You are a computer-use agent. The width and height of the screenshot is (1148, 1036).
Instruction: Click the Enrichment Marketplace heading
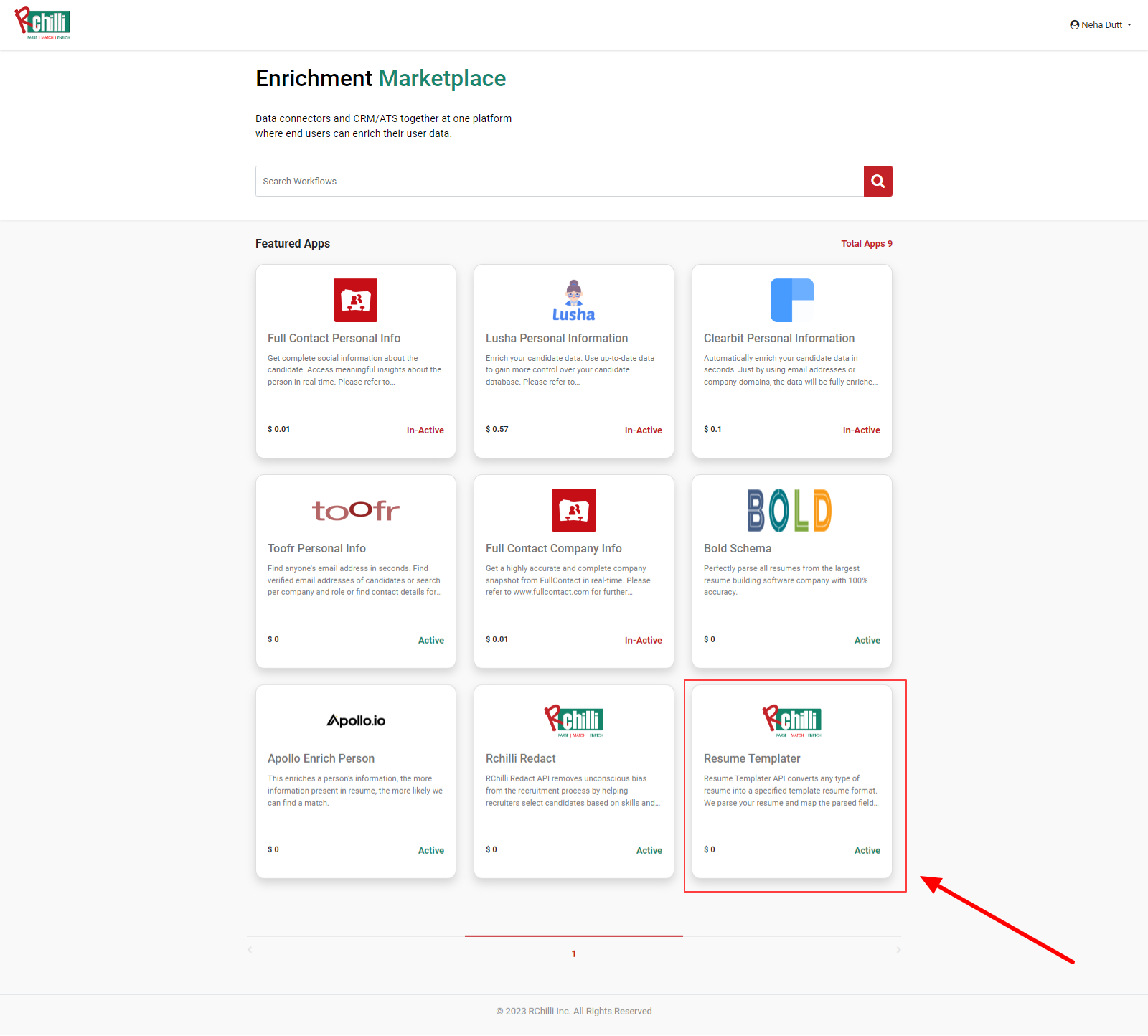[381, 78]
